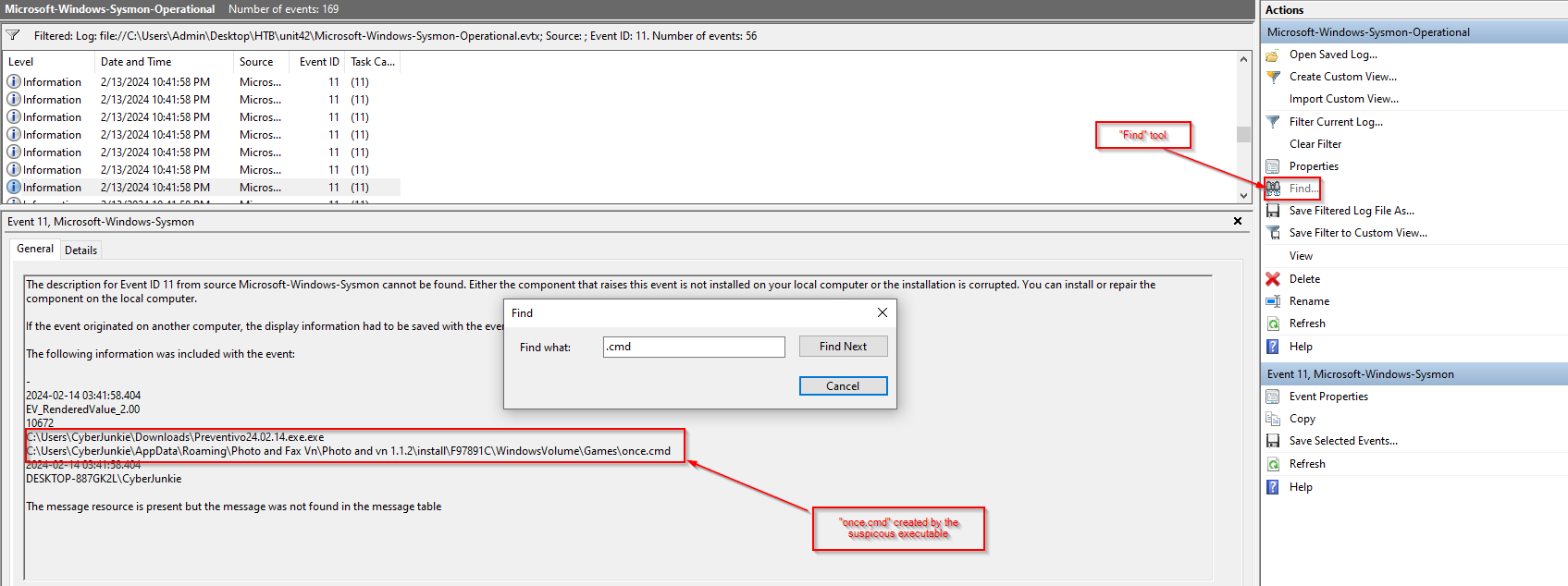
Task: Switch to the Details tab
Action: 80,250
